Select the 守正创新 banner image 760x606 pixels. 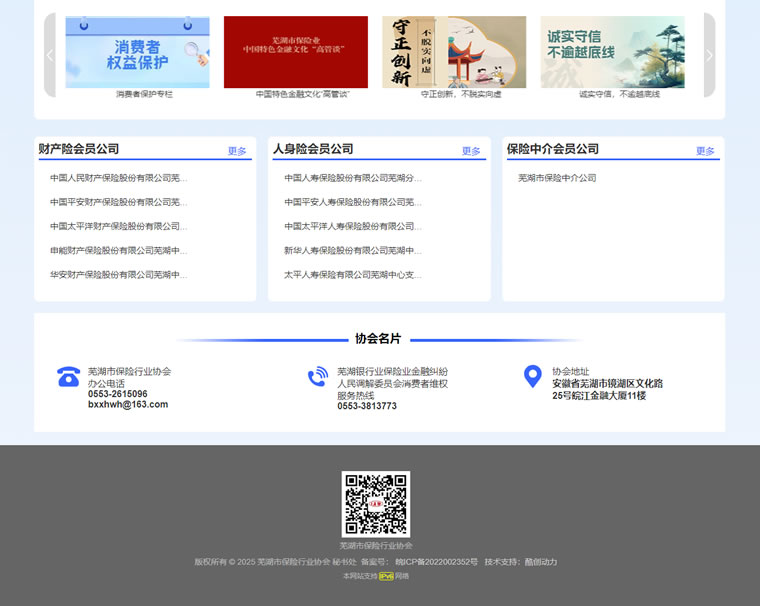454,52
